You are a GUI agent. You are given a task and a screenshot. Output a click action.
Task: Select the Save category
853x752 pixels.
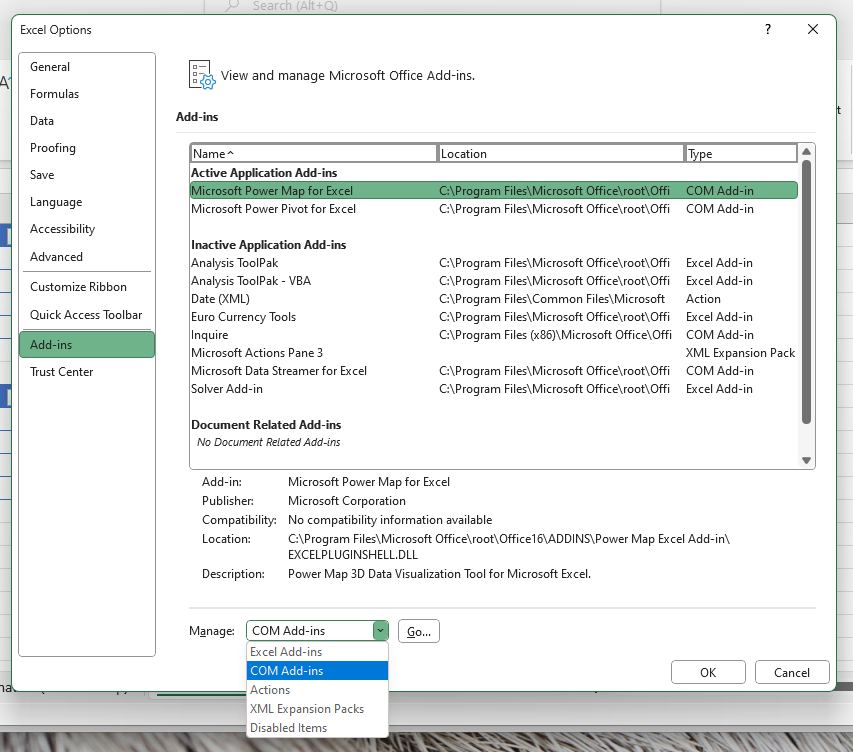coord(86,175)
